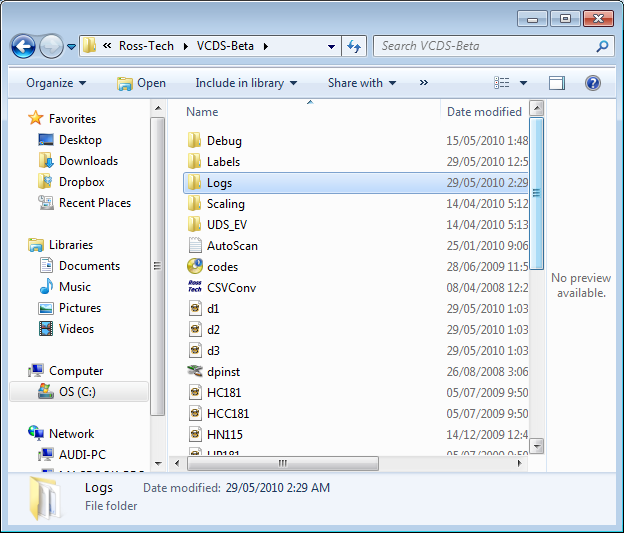Open the CSVConv Ross-Tech application icon

(x=196, y=287)
